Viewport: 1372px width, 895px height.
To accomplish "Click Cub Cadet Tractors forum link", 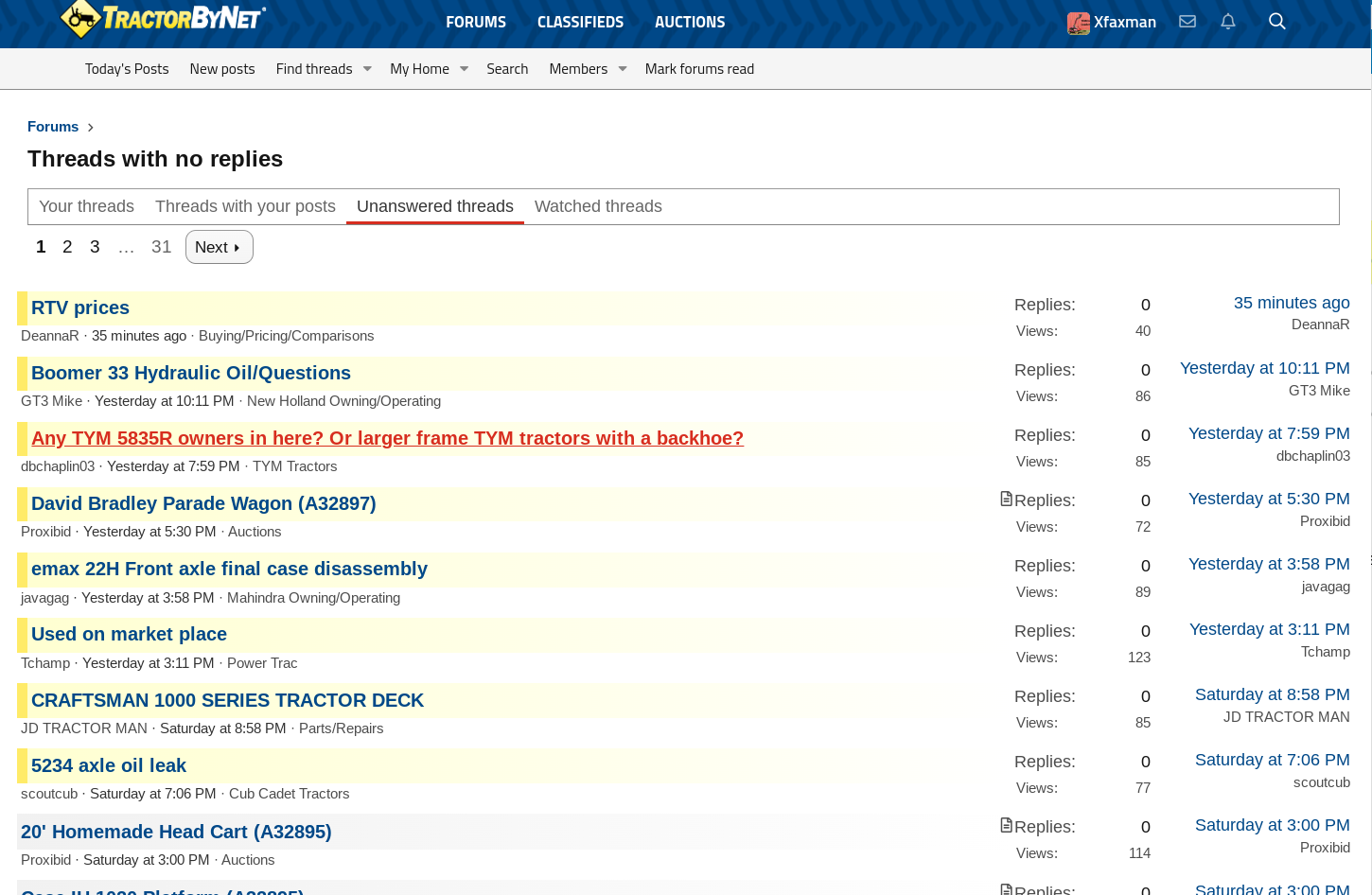I will [x=289, y=794].
